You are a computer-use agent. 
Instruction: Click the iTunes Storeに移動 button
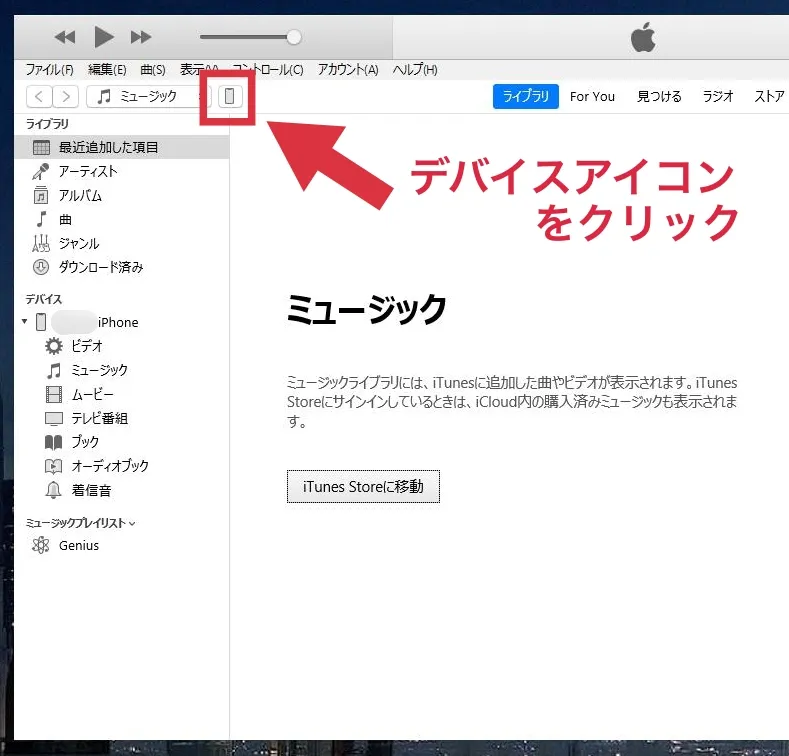point(363,487)
